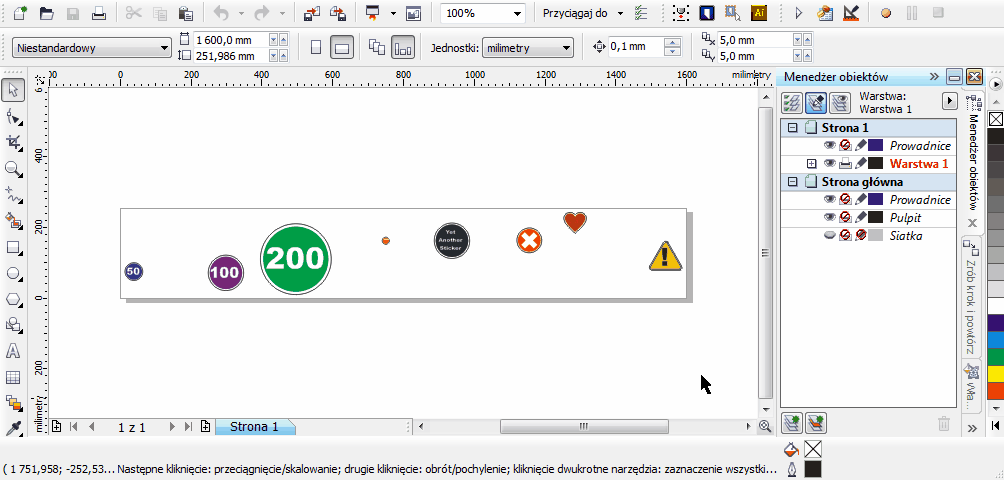Screen dimensions: 1004x480
Task: Select the Crop tool
Action: pos(13,143)
